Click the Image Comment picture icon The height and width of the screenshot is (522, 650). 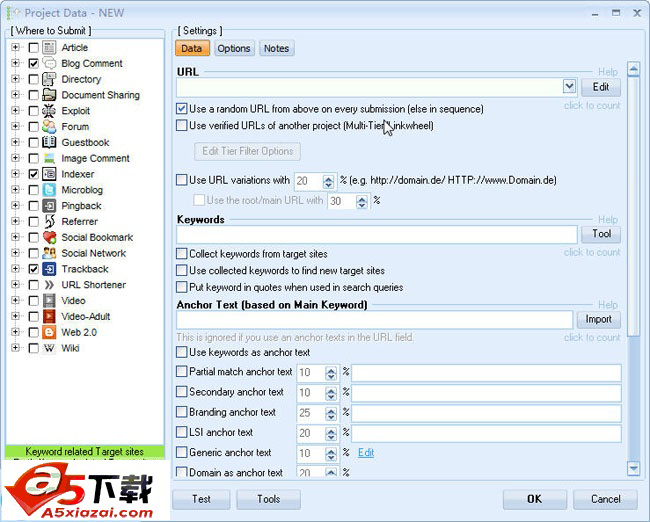point(49,158)
